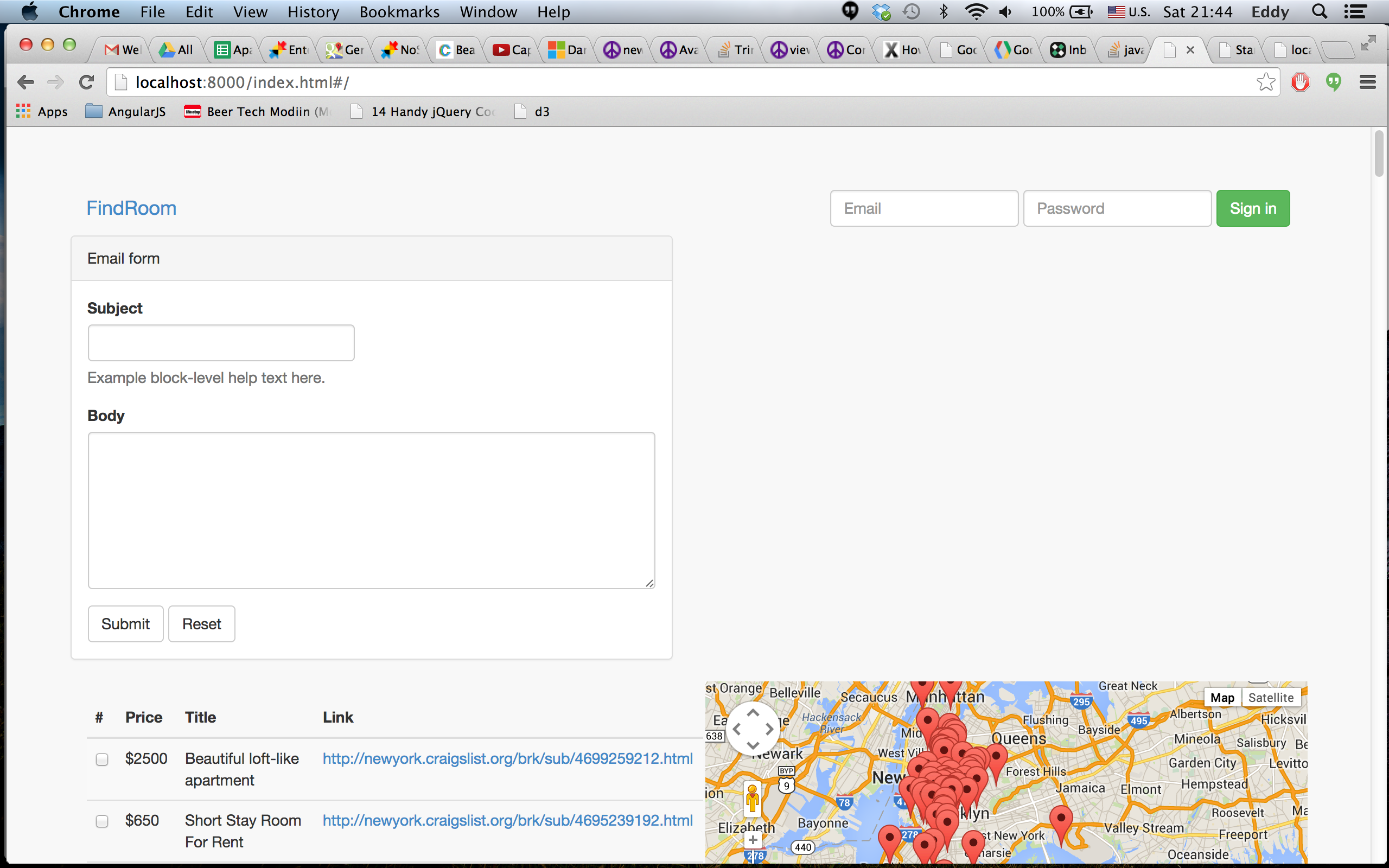Open the History menu
Screen dimensions: 1389x868
pyautogui.click(x=313, y=12)
